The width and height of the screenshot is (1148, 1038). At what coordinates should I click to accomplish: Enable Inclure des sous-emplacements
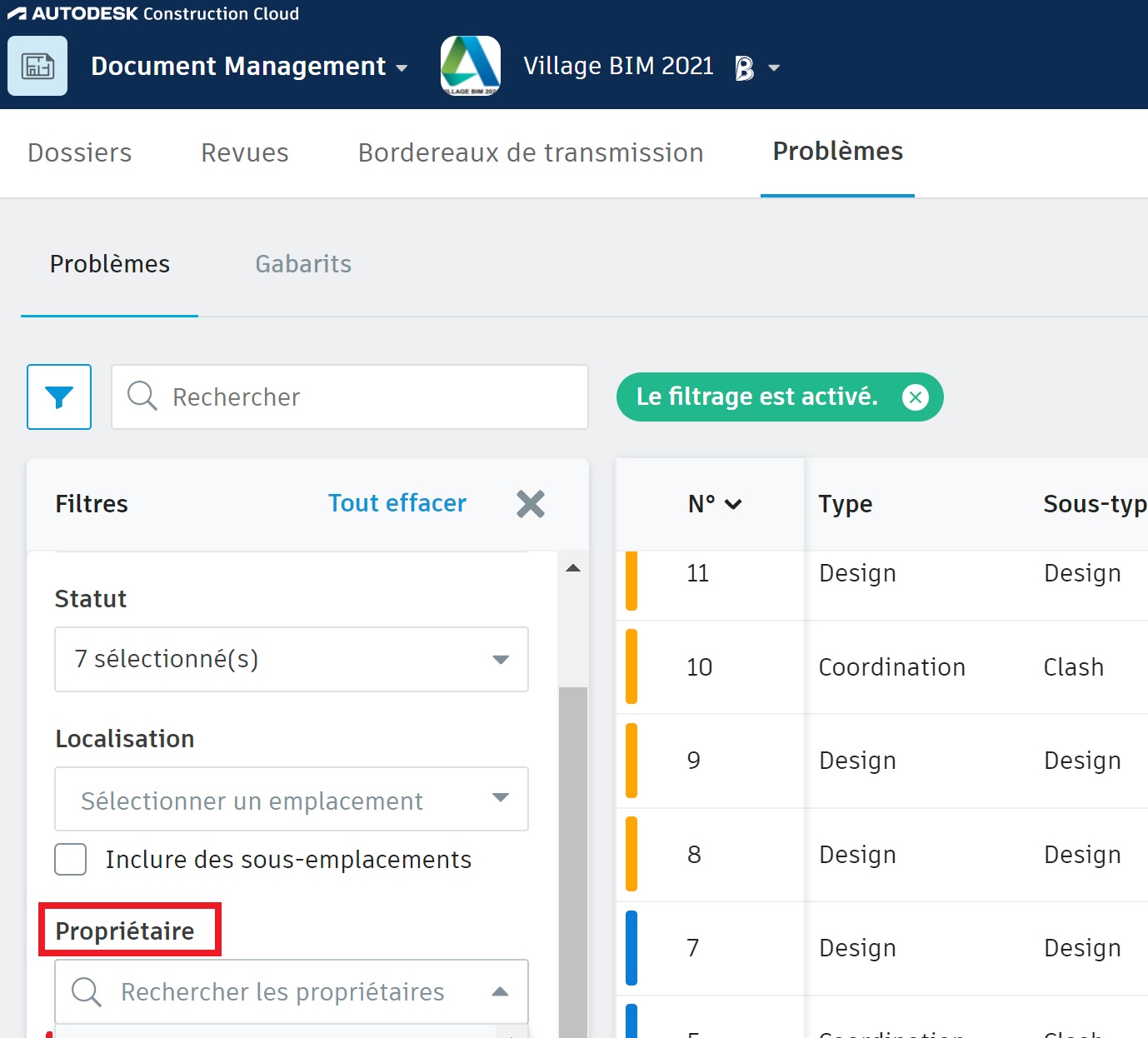[x=70, y=859]
